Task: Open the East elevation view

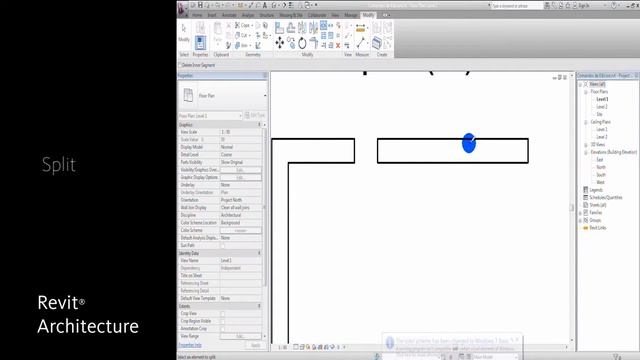Action: [600, 160]
